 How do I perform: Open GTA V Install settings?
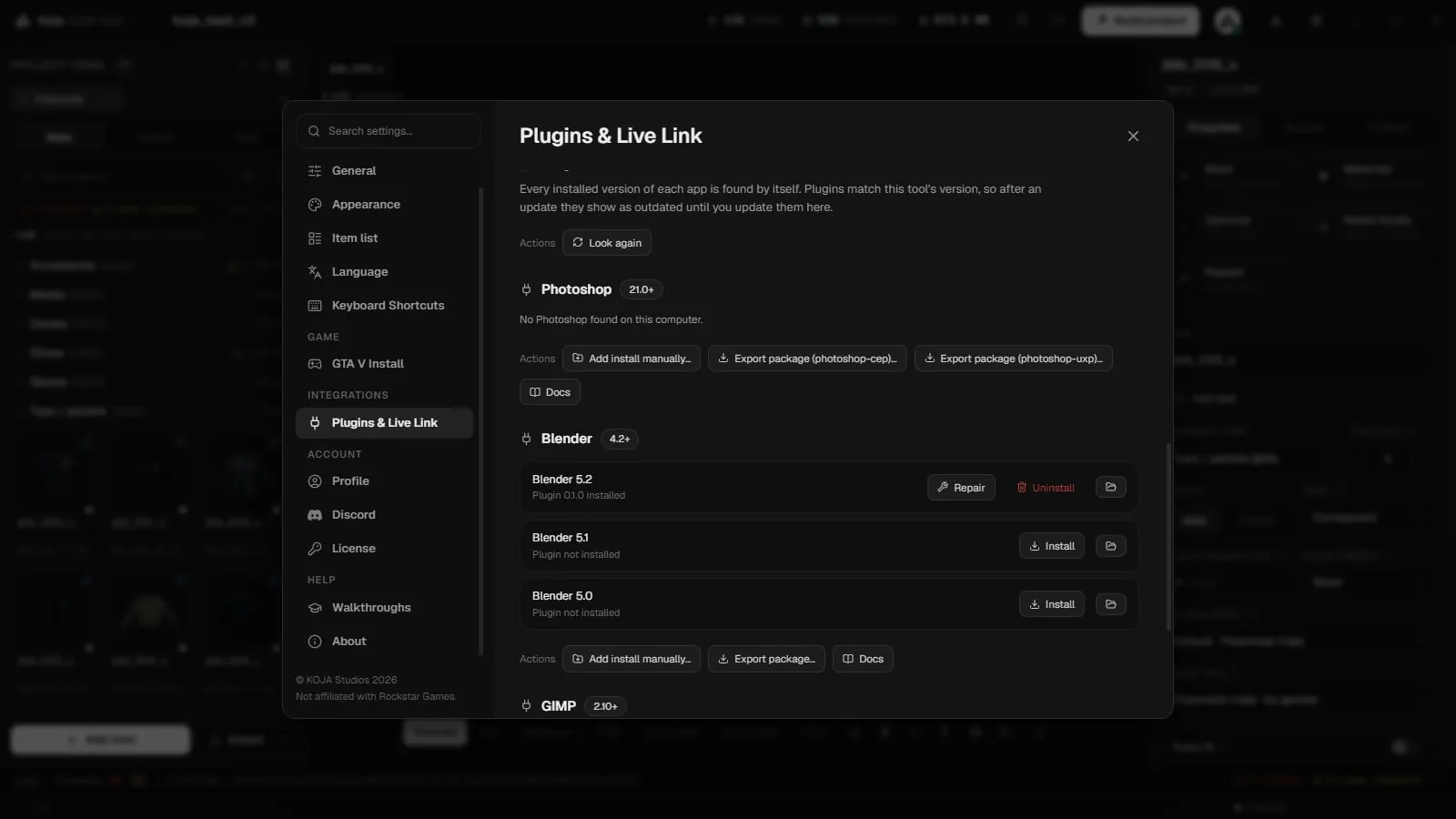coord(384,364)
